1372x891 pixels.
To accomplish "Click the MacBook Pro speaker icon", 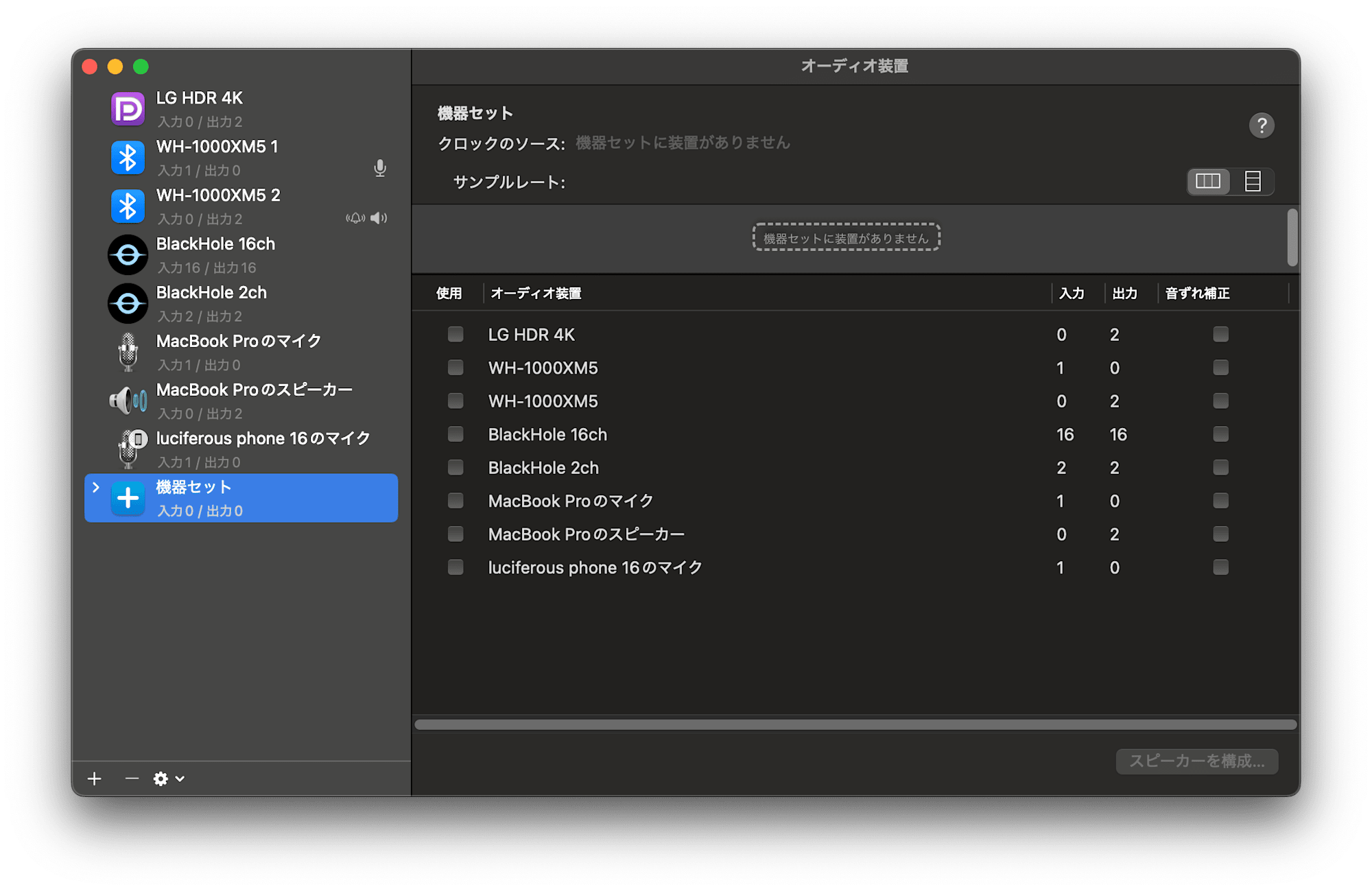I will (x=128, y=401).
